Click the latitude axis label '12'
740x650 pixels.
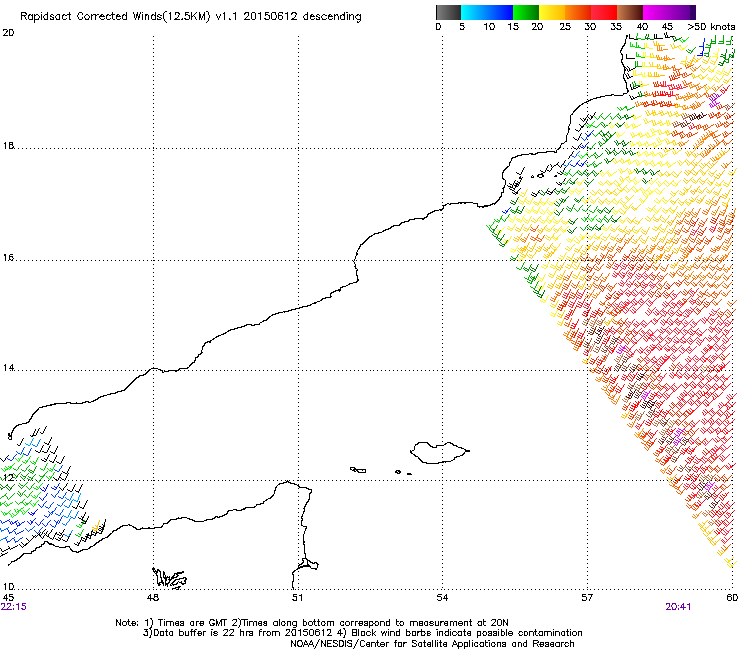[8, 478]
